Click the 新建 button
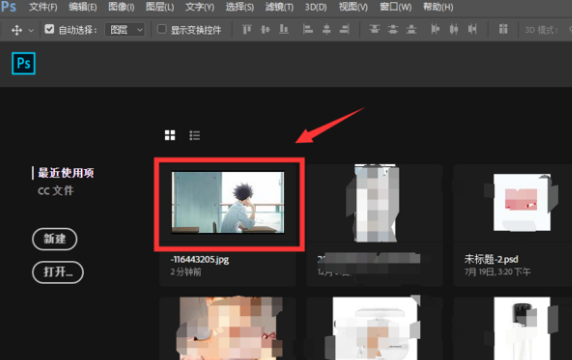 pyautogui.click(x=55, y=239)
